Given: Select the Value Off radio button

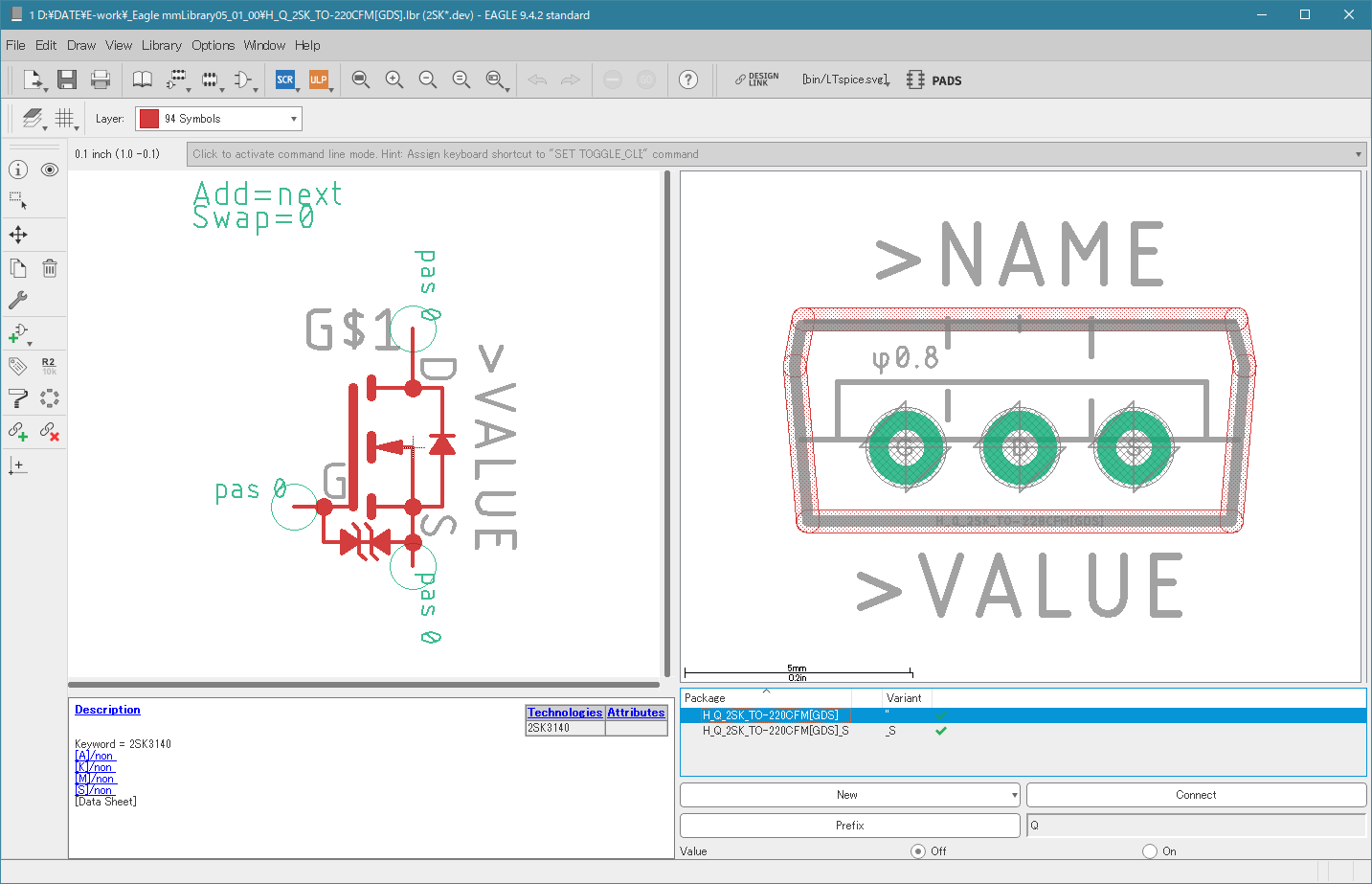Looking at the screenshot, I should click(x=918, y=850).
